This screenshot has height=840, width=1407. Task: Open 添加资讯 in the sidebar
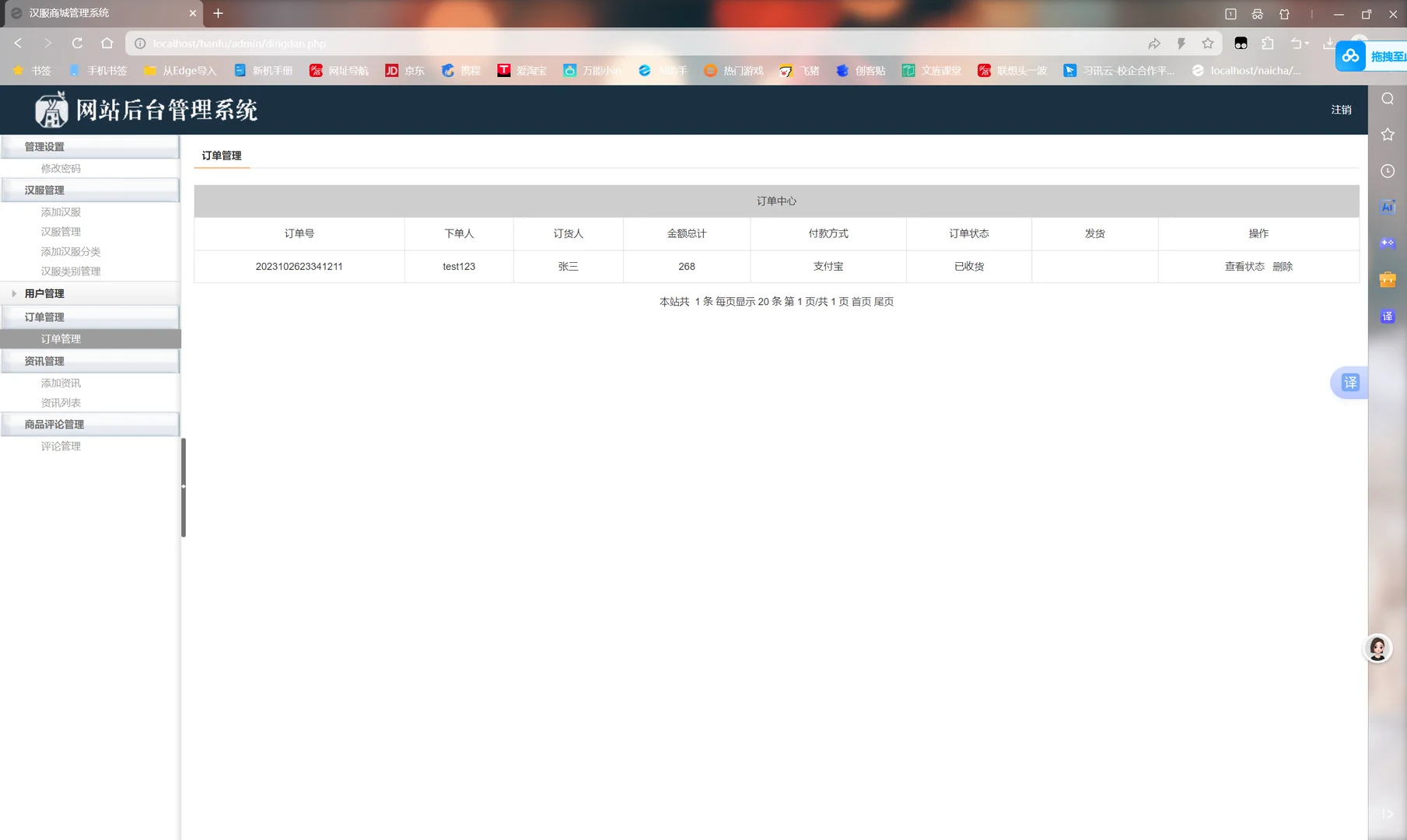61,383
